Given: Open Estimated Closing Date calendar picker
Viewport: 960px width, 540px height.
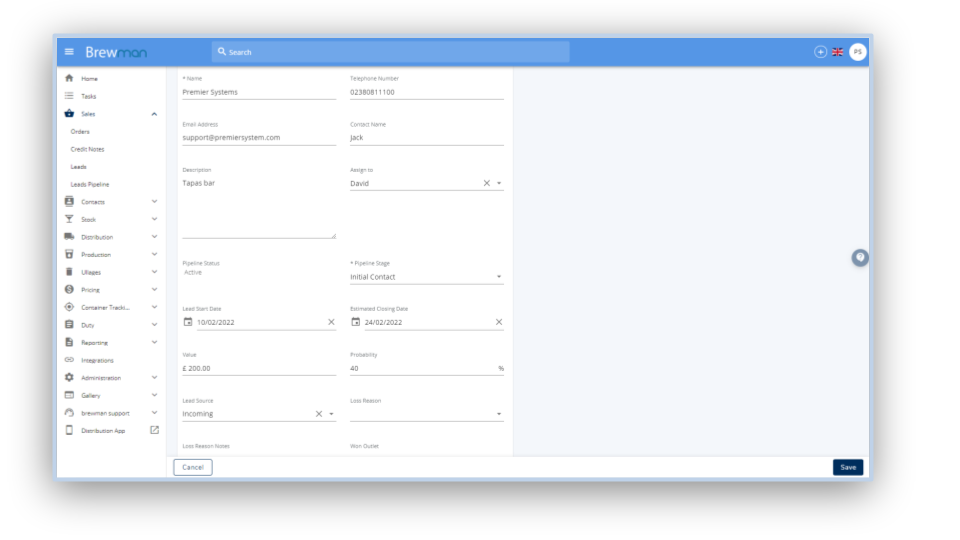Looking at the screenshot, I should tap(356, 322).
